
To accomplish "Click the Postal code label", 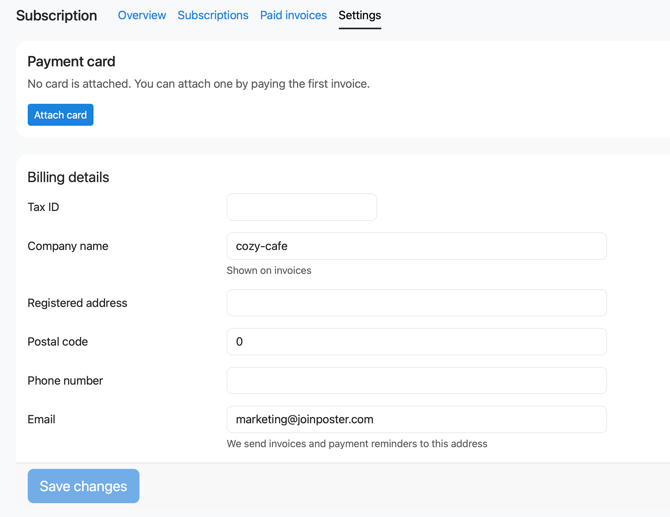I will tap(58, 342).
